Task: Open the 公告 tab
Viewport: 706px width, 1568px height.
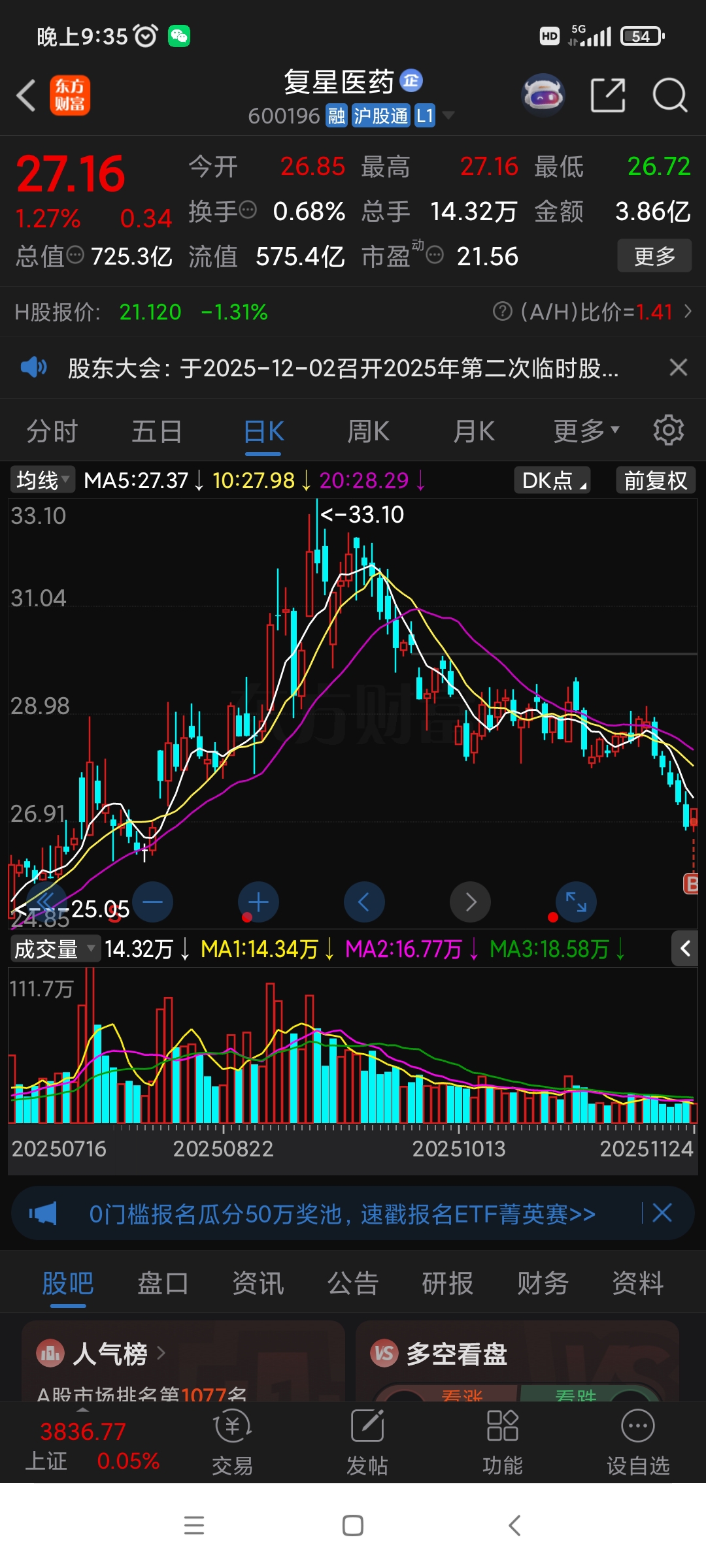Action: pos(353,1284)
